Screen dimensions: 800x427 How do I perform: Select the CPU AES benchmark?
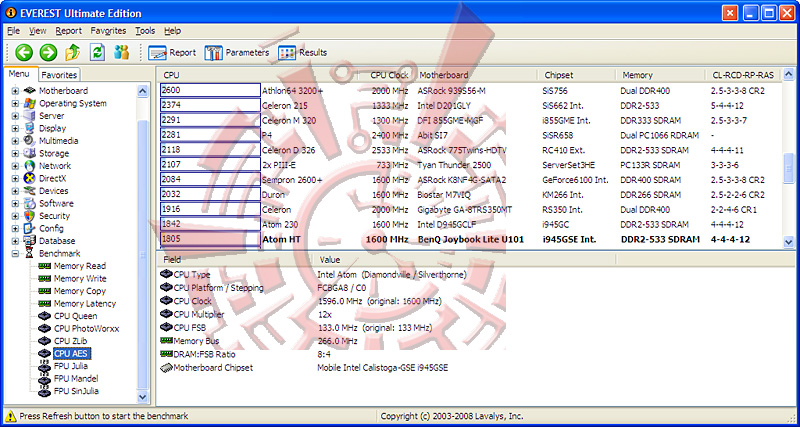coord(72,354)
